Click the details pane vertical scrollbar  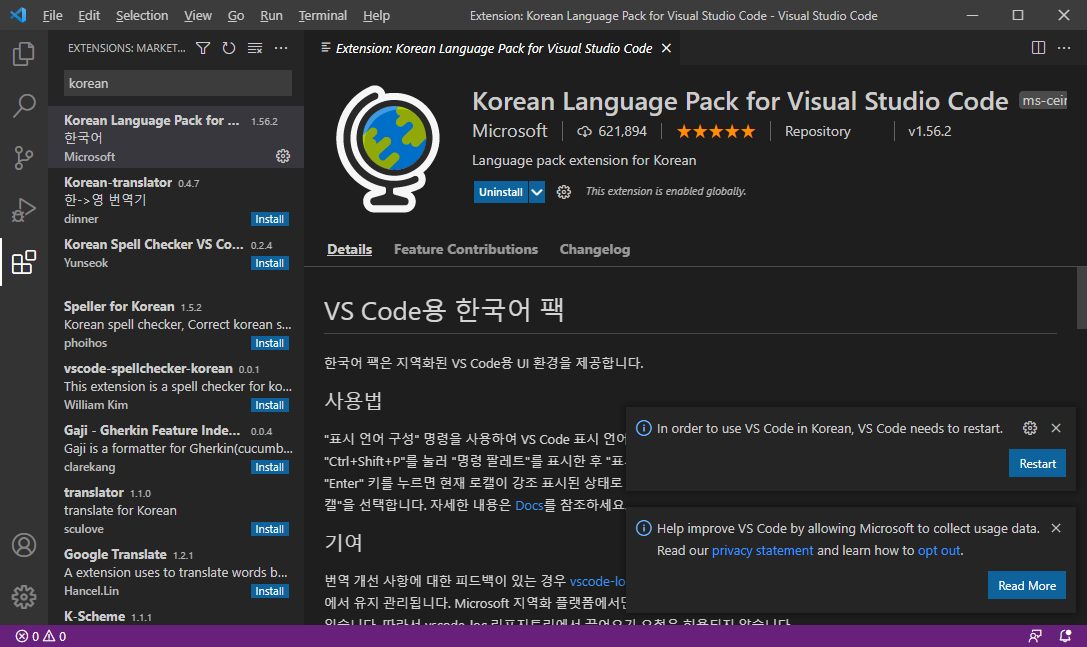1081,298
